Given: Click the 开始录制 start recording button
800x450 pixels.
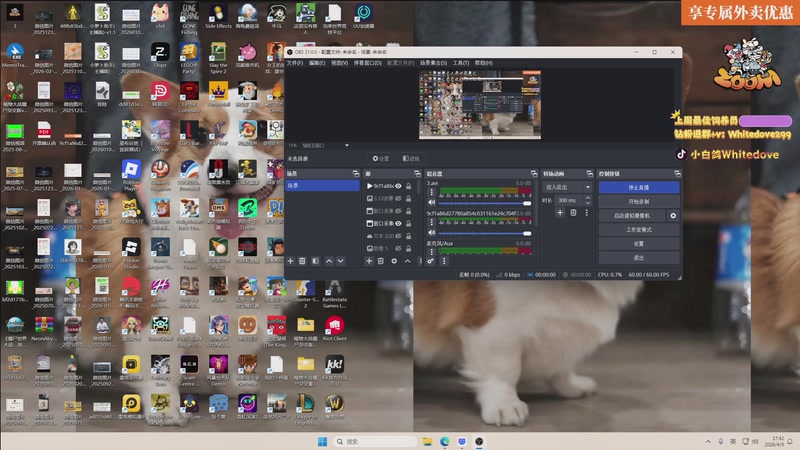Looking at the screenshot, I should click(x=639, y=202).
